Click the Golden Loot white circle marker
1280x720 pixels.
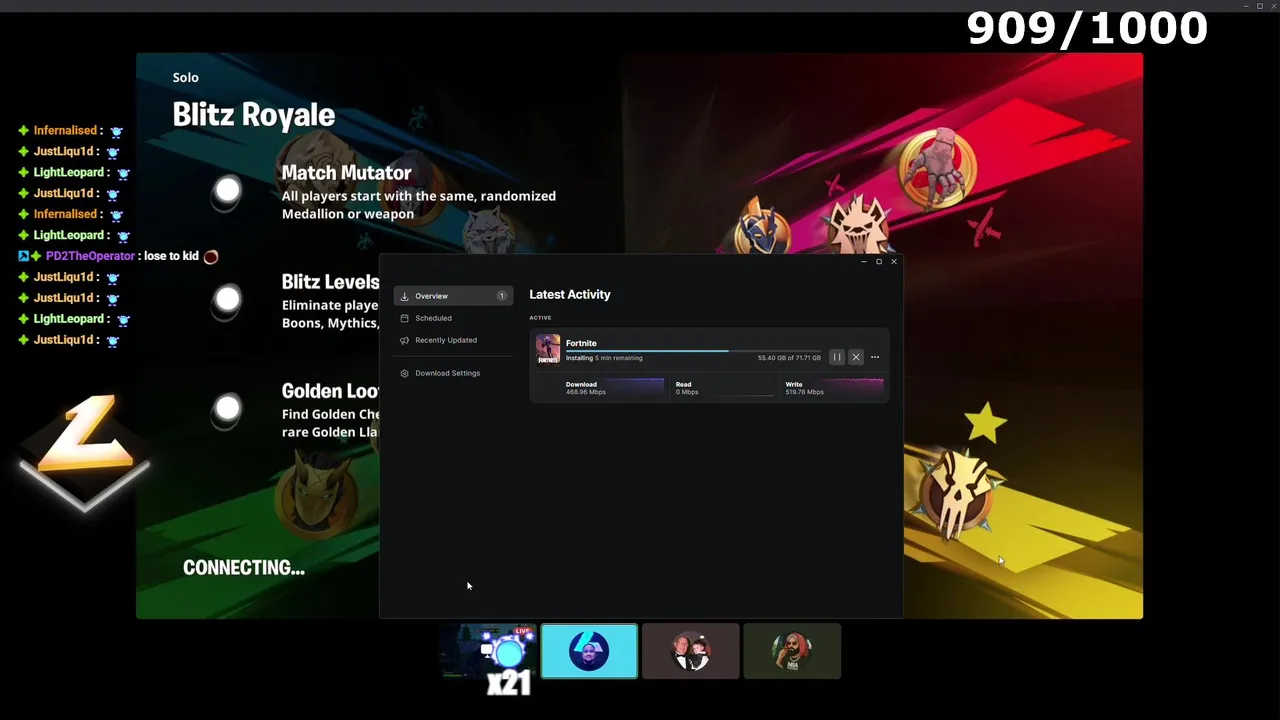coord(228,408)
